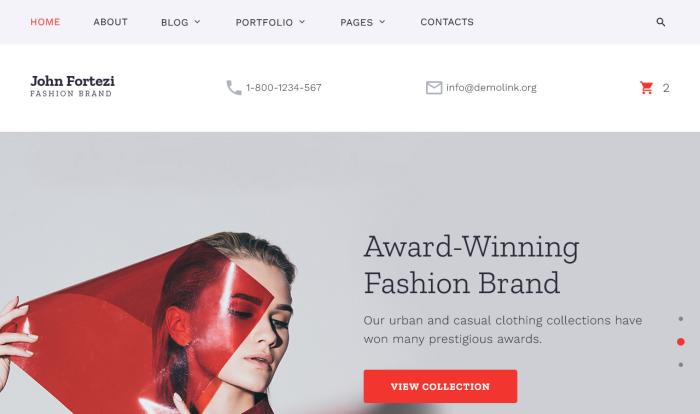Expand the Pages dropdown chevron
The height and width of the screenshot is (414, 700).
pos(382,22)
